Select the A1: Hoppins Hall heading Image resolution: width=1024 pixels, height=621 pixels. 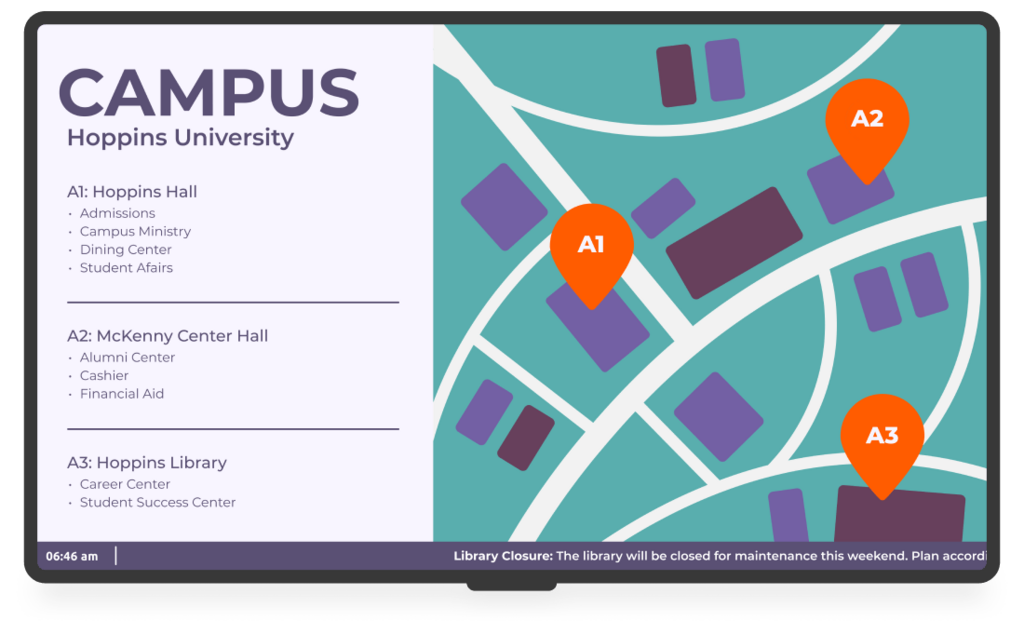pyautogui.click(x=132, y=192)
